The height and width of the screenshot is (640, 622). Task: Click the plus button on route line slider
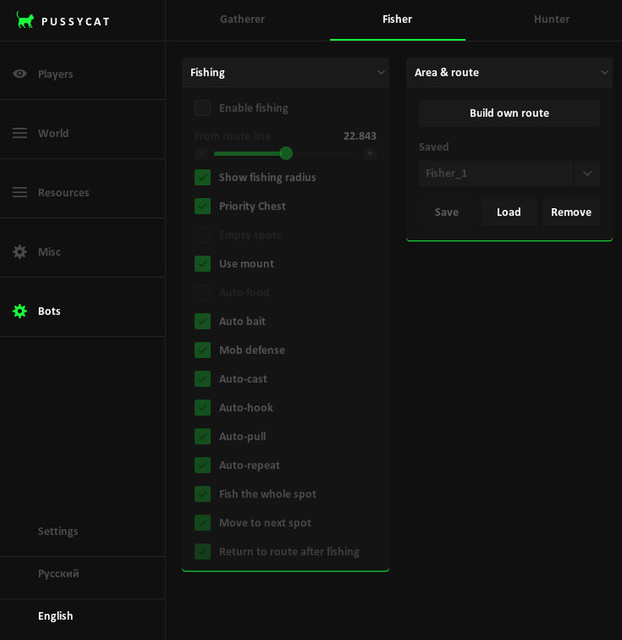pyautogui.click(x=370, y=153)
